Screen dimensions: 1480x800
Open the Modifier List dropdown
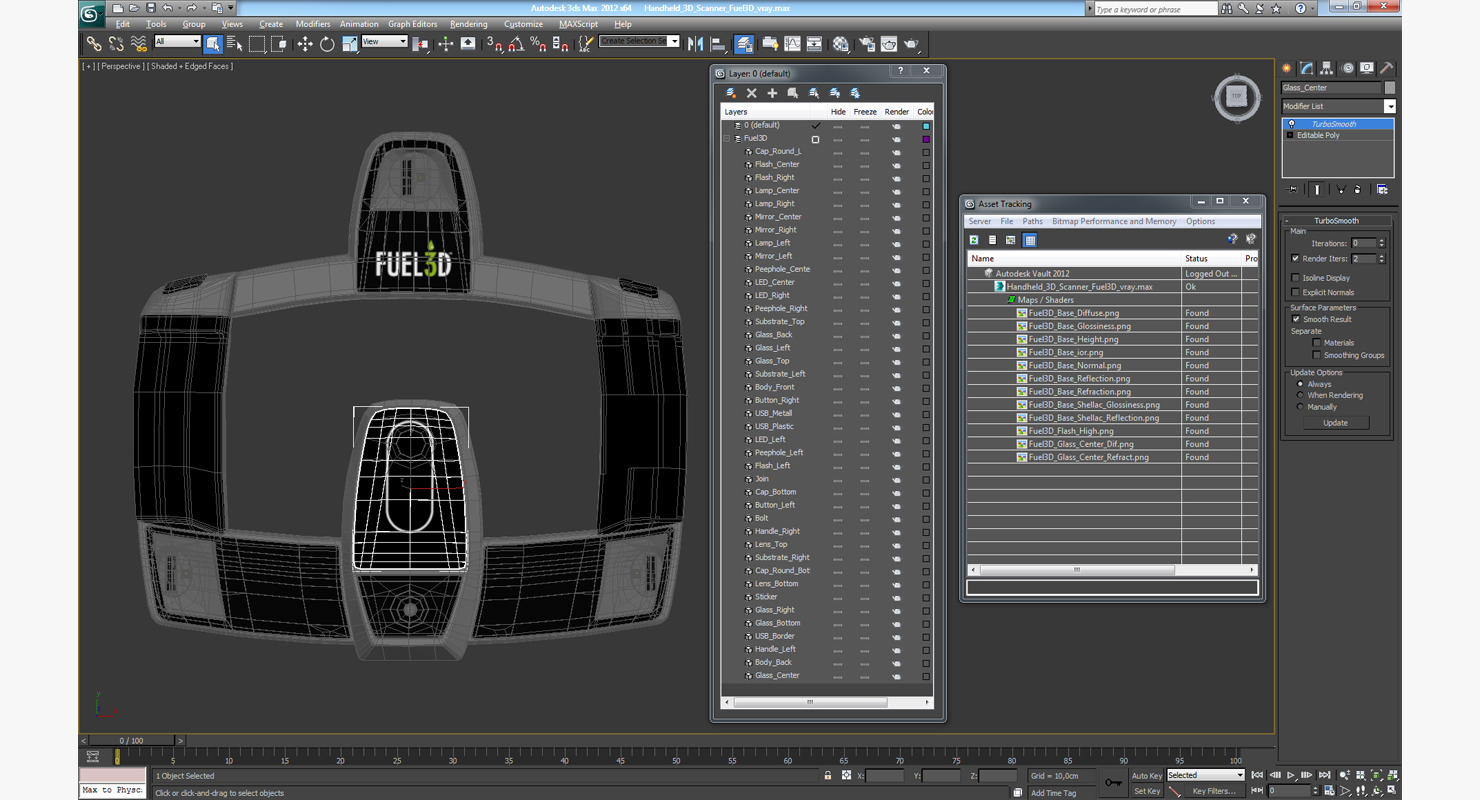pos(1389,106)
